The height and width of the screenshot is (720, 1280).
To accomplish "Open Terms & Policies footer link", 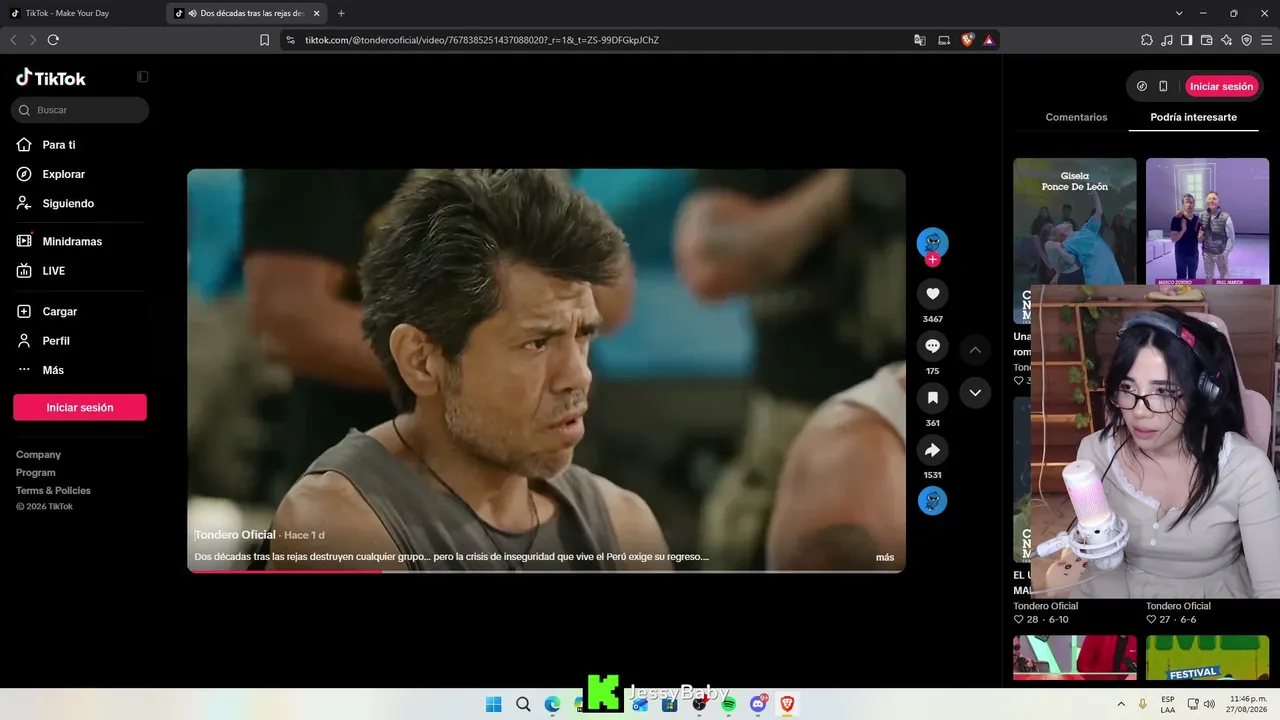I will [x=53, y=491].
